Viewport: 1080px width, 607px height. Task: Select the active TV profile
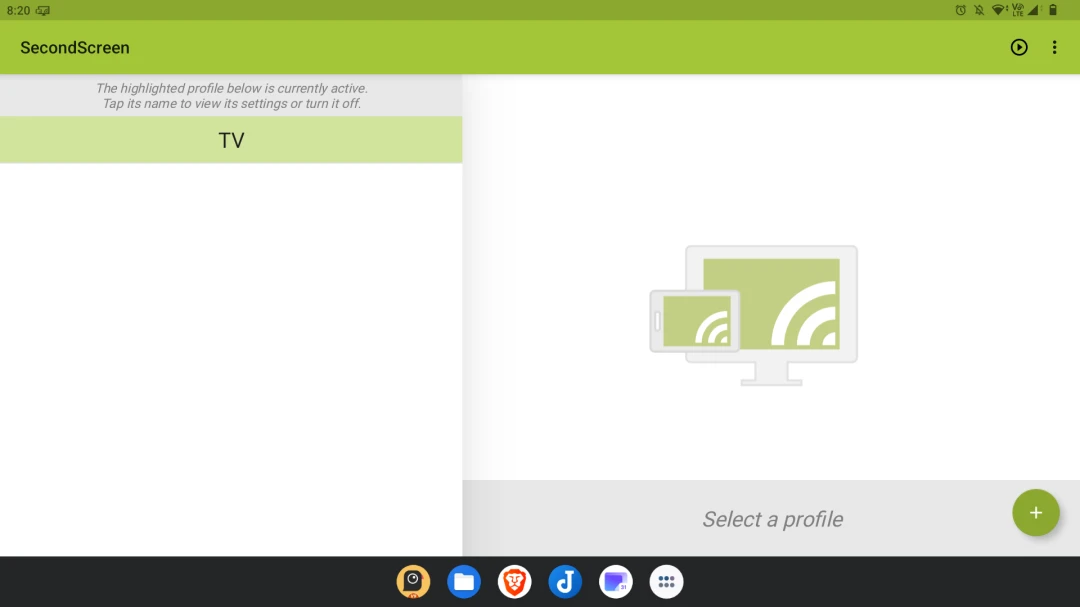(231, 140)
